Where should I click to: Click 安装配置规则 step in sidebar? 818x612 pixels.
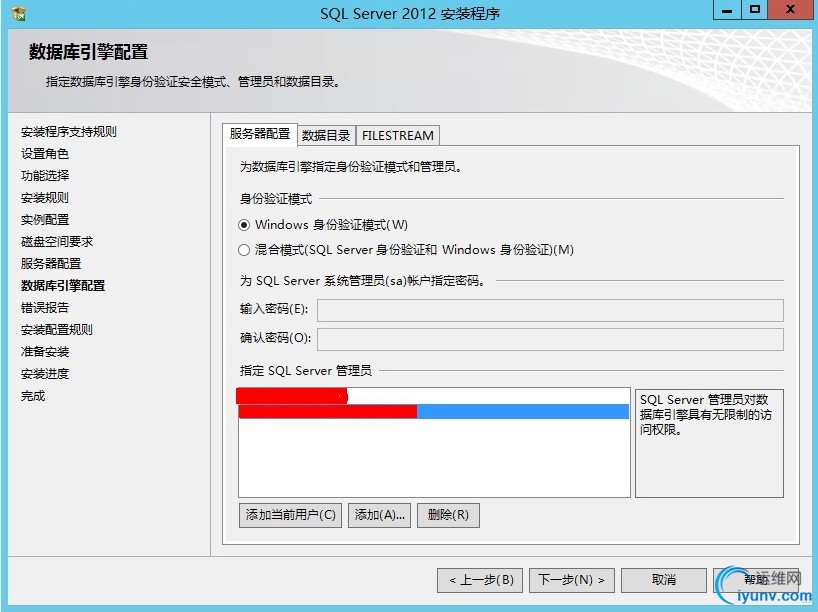point(57,330)
